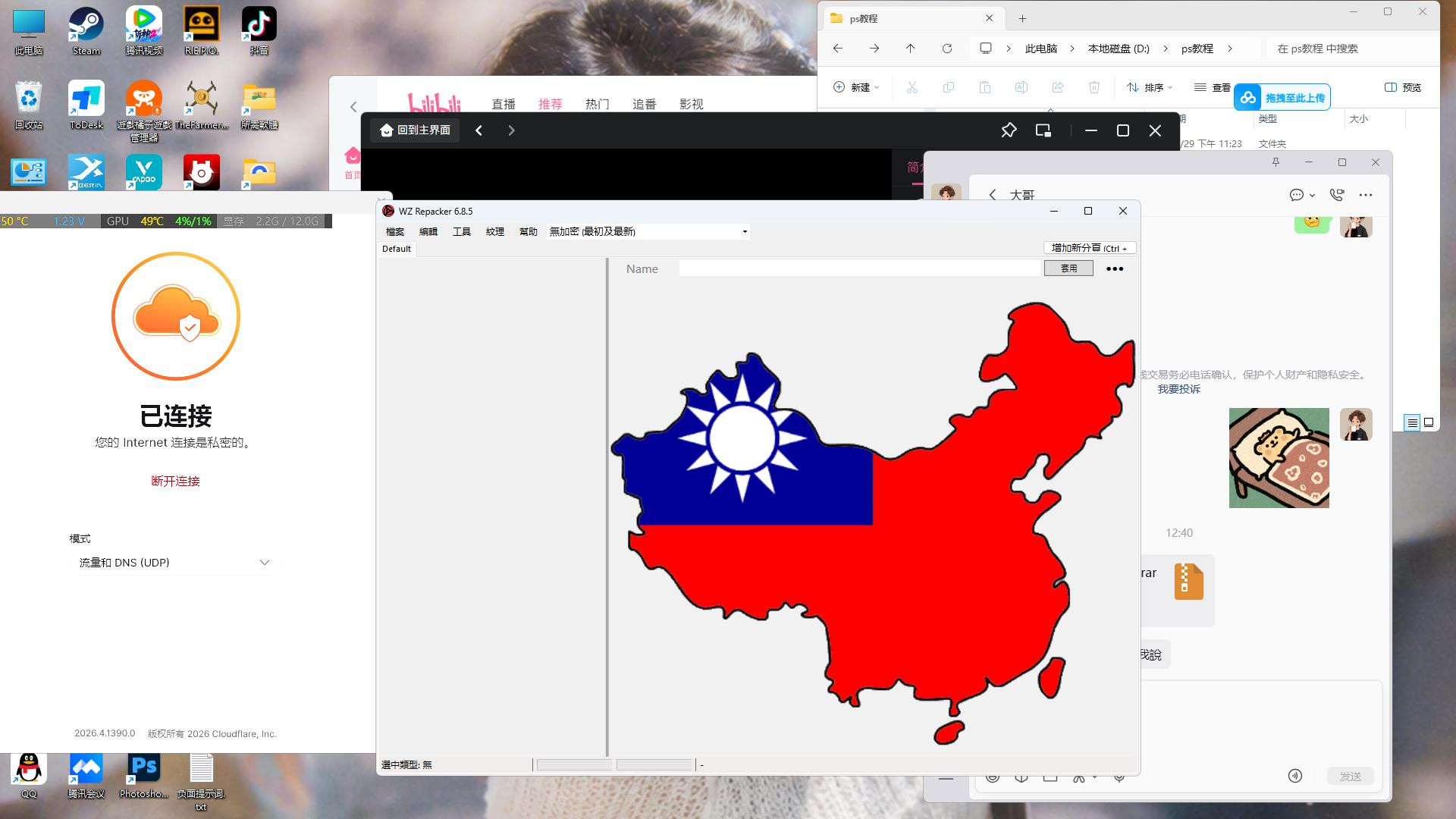This screenshot has width=1456, height=819.
Task: Click the Name input field in WZ Repacker
Action: (x=860, y=268)
